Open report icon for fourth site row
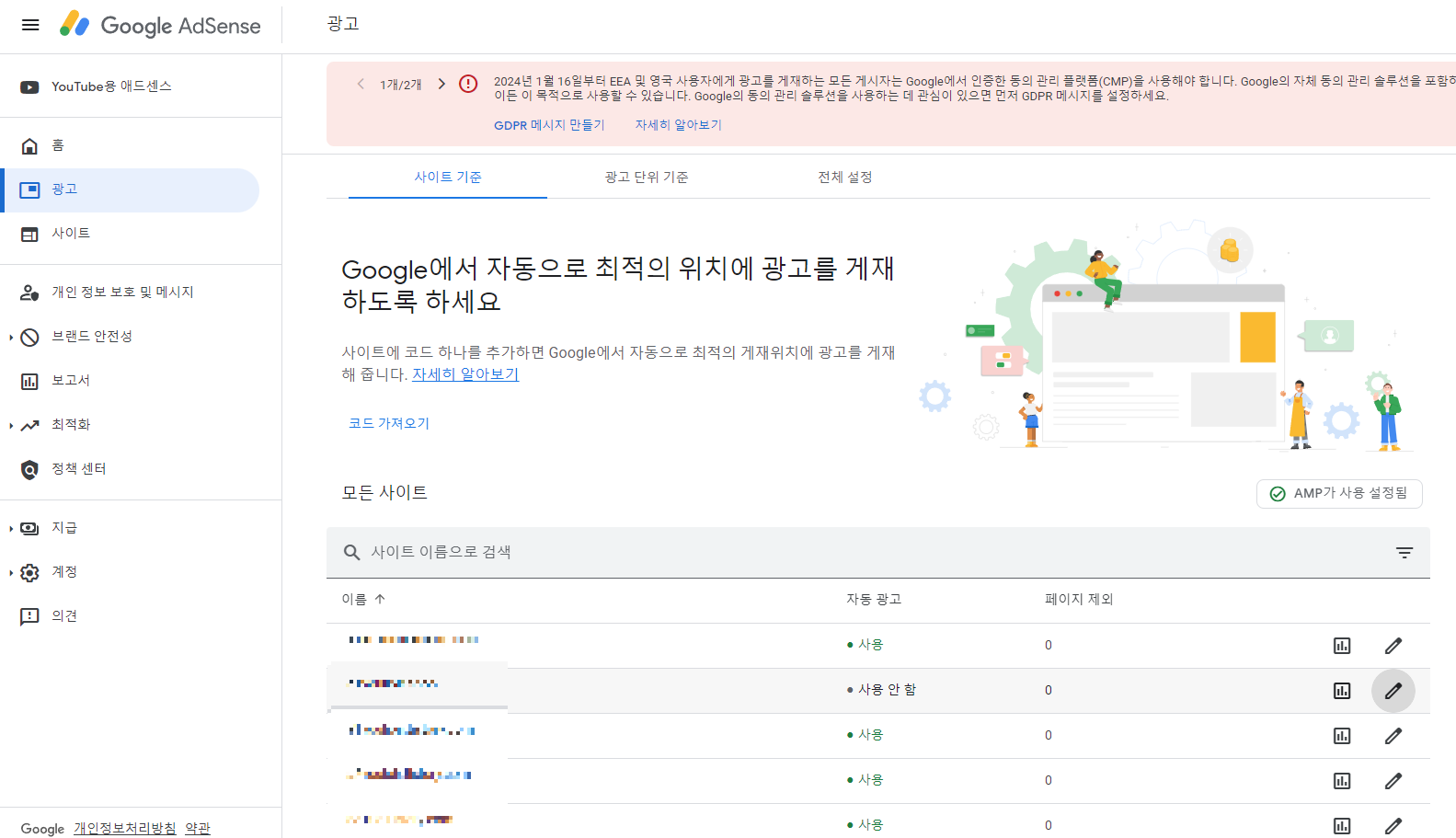 pos(1342,781)
